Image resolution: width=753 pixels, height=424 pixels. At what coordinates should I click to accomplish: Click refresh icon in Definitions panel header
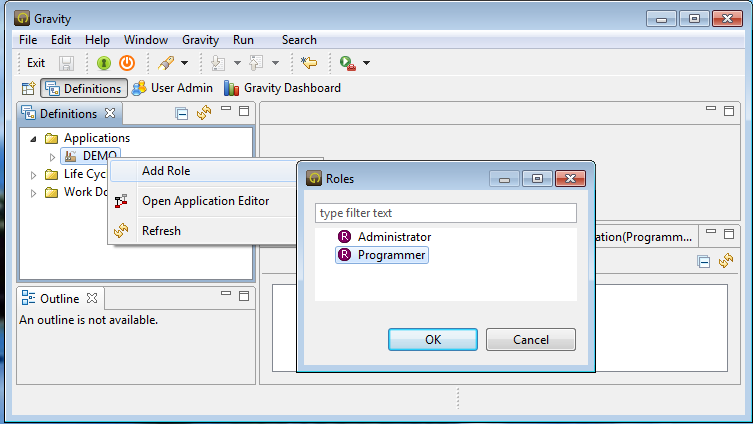[x=203, y=113]
